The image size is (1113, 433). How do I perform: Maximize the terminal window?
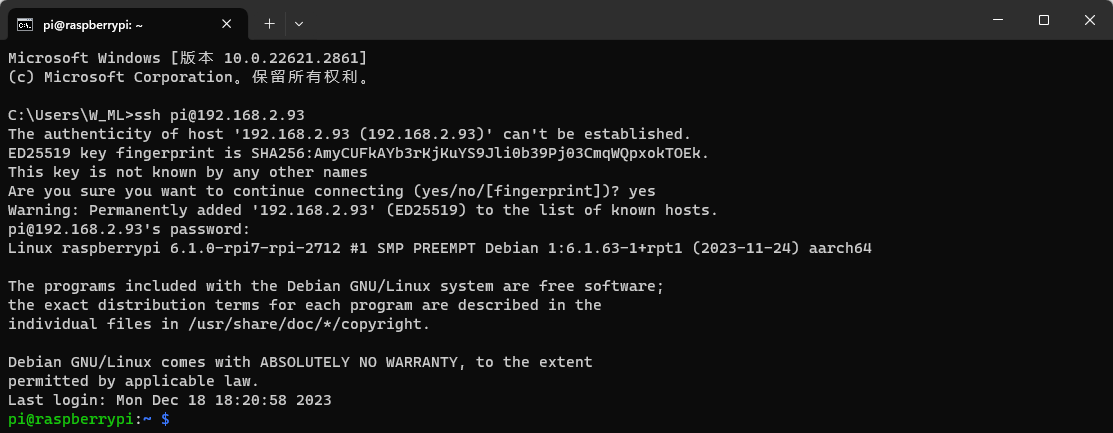[1043, 21]
